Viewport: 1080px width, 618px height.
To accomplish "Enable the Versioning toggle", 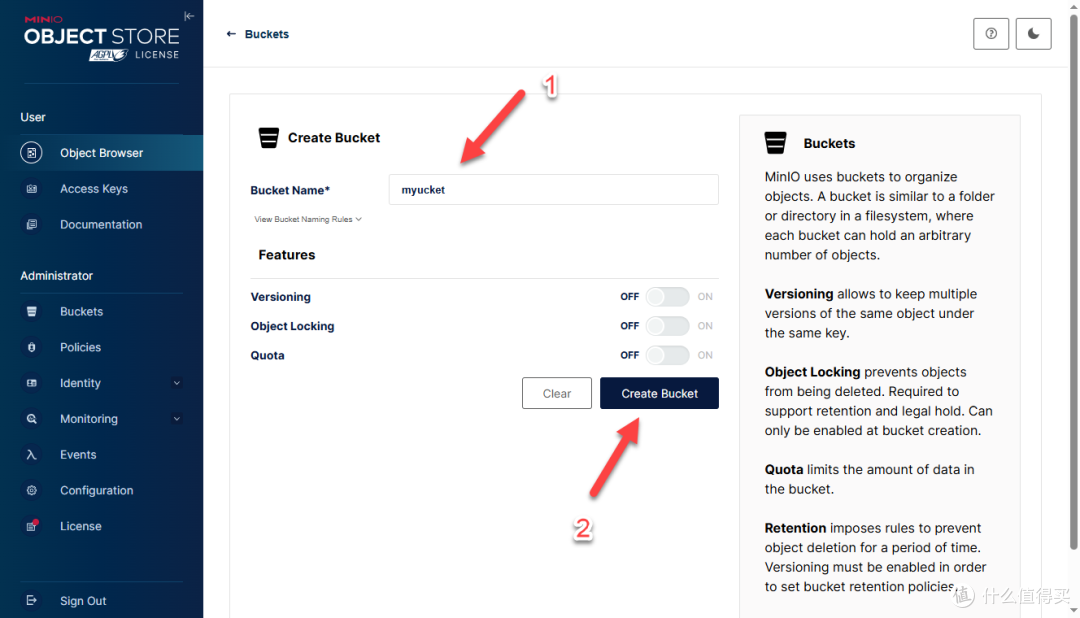I will (667, 296).
